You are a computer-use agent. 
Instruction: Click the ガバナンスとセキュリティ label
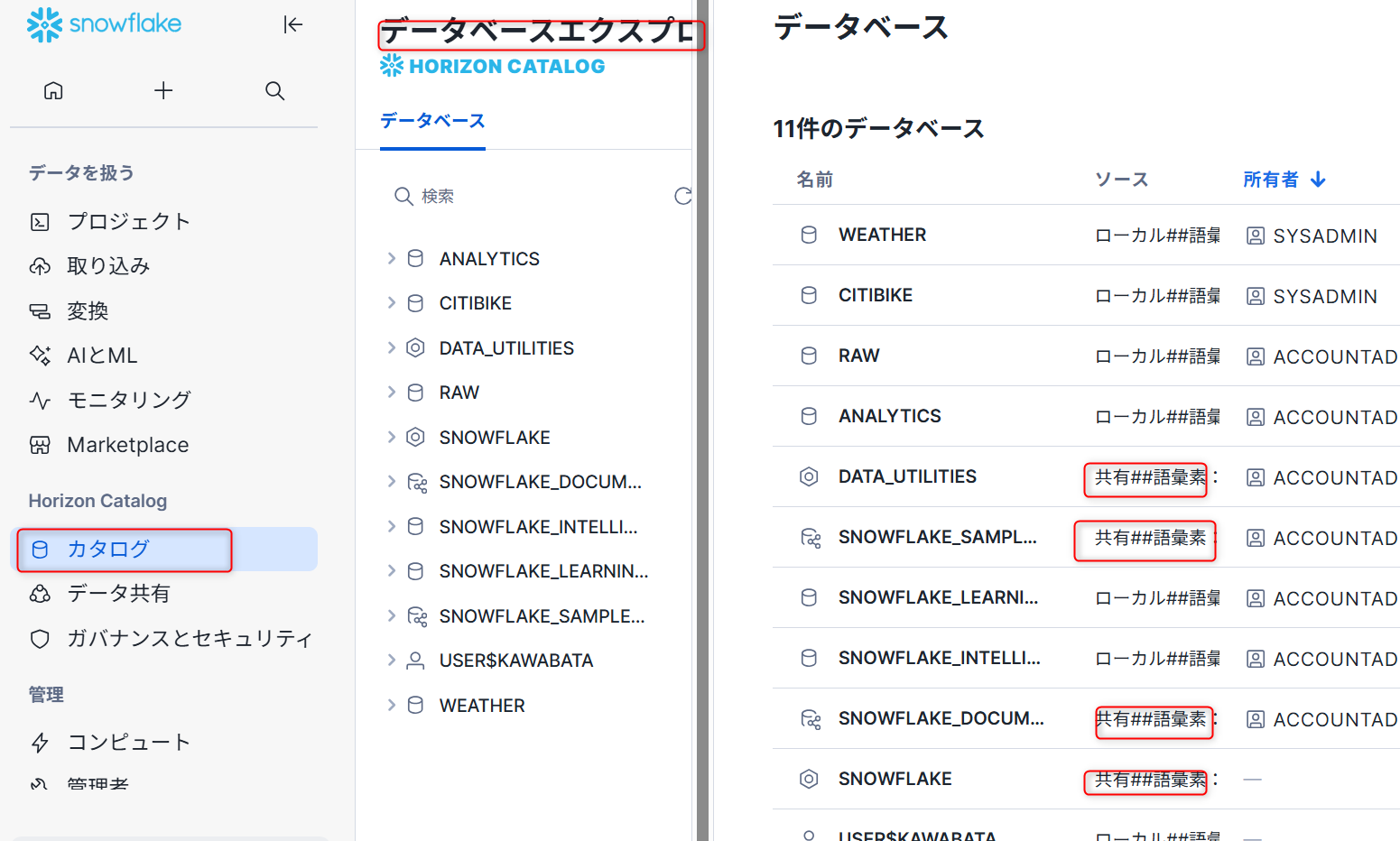[x=190, y=639]
